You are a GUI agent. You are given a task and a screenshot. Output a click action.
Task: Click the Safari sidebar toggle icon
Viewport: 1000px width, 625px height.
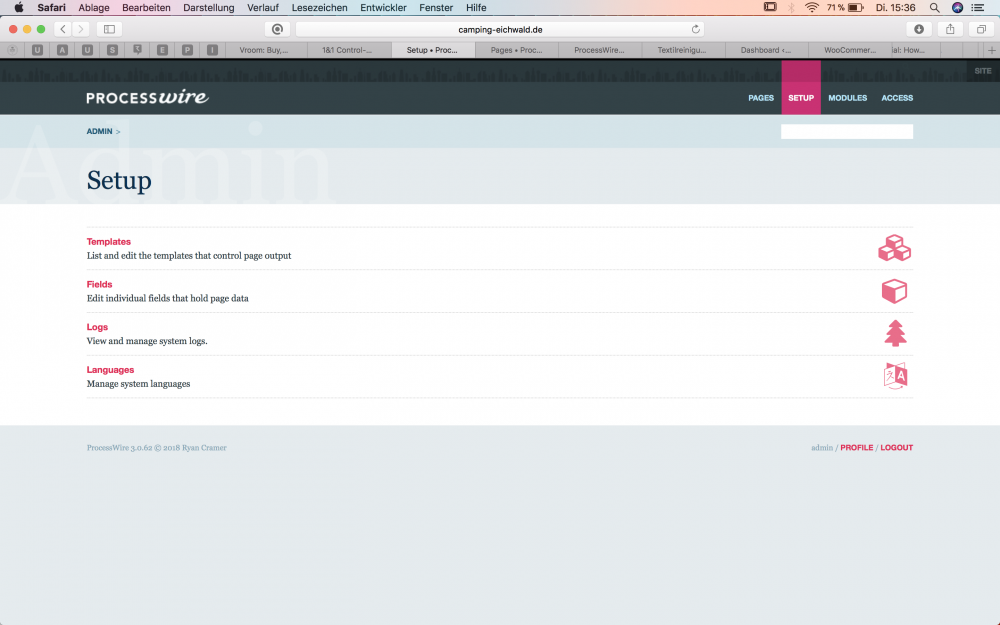pyautogui.click(x=108, y=29)
